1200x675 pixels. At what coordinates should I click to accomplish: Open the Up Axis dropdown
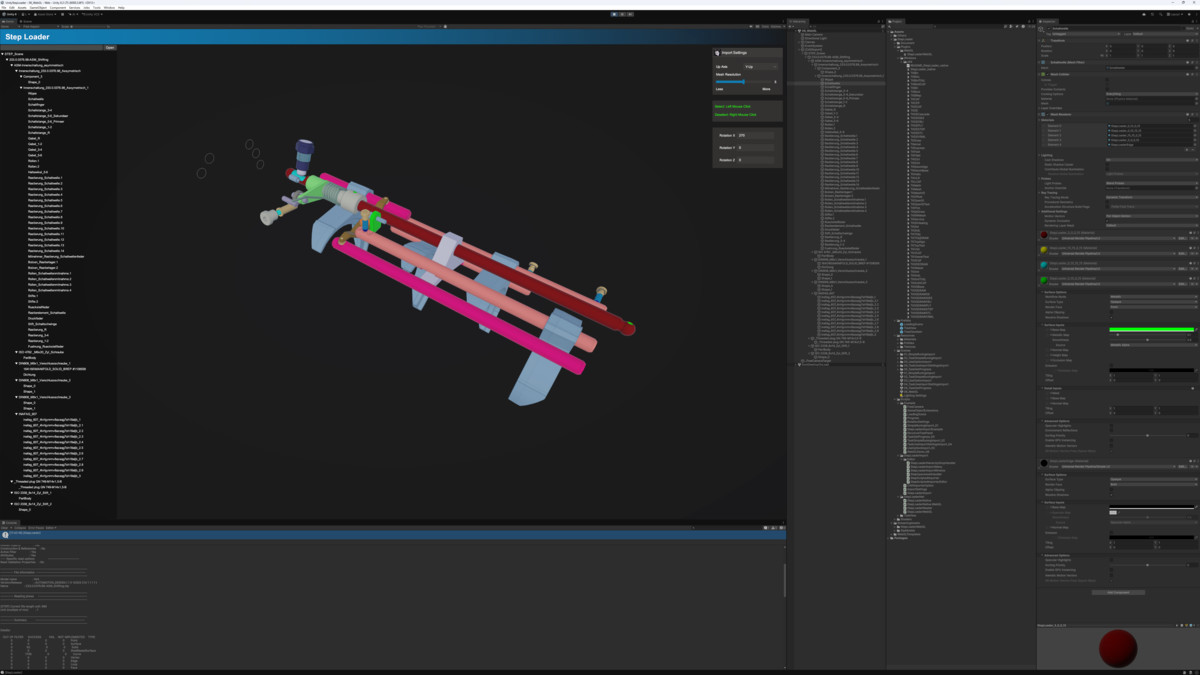(x=760, y=67)
